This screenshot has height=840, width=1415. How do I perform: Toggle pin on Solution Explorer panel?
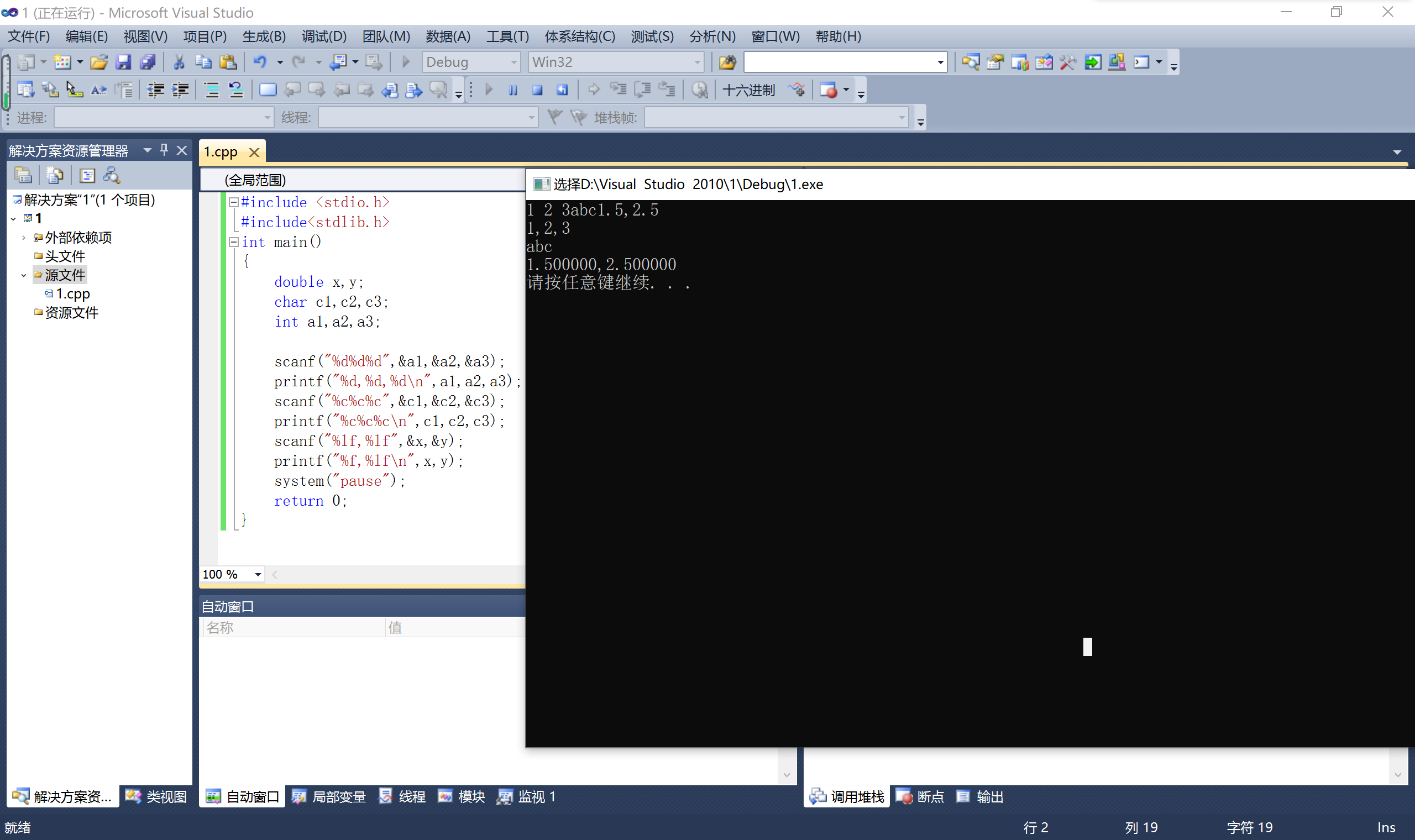pos(164,150)
